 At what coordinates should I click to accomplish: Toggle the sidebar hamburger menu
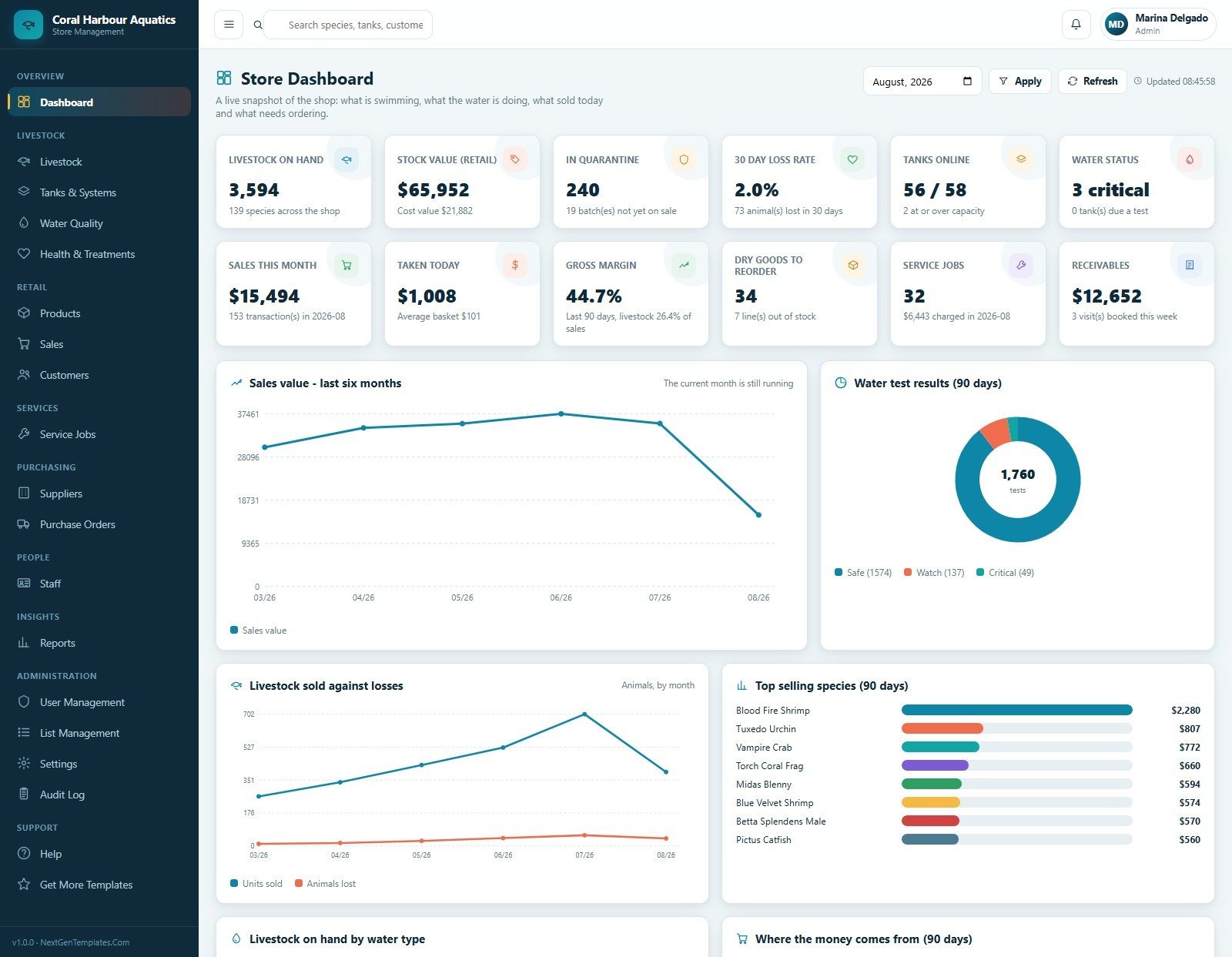pyautogui.click(x=229, y=25)
